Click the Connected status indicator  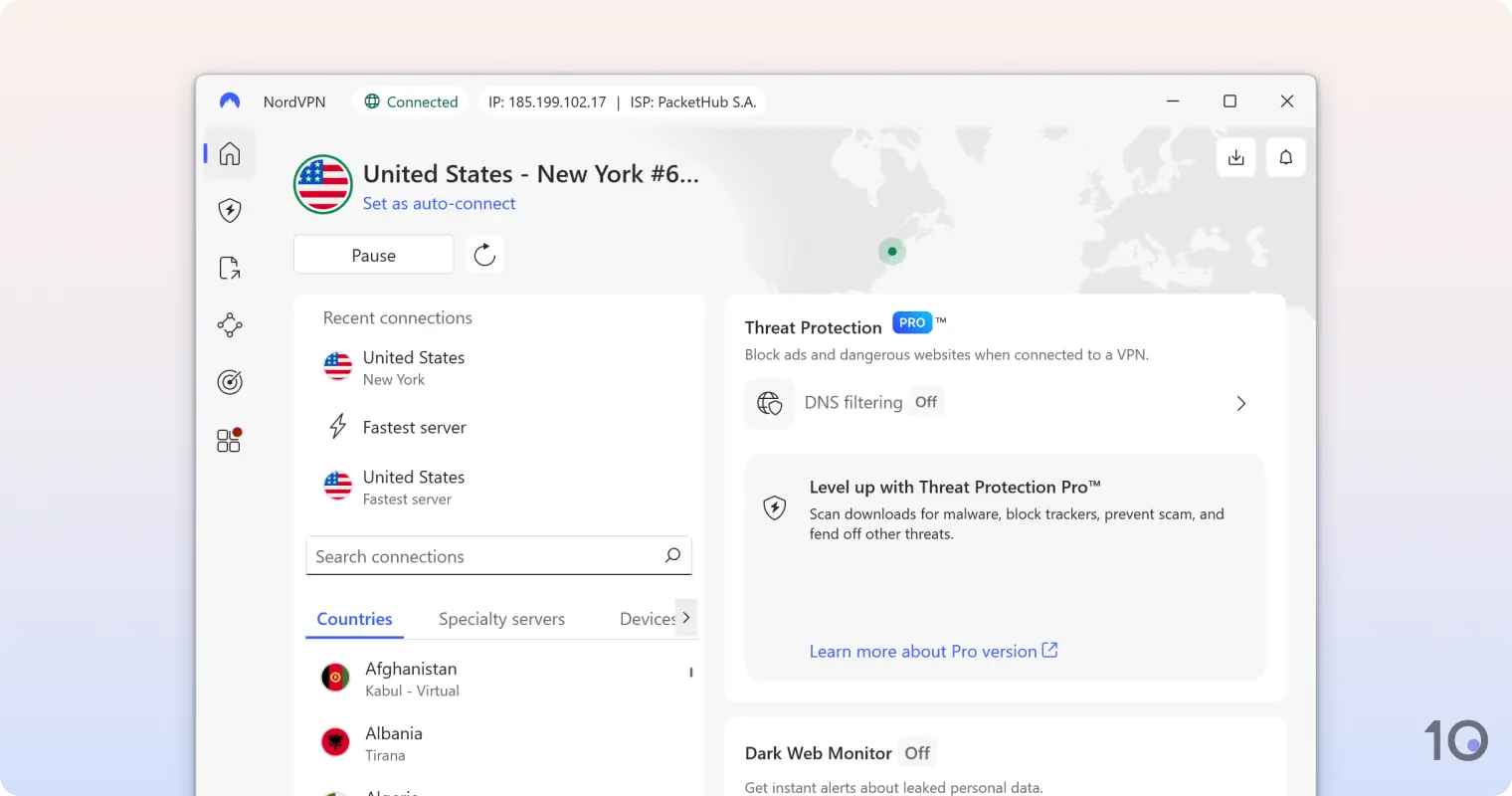click(x=410, y=100)
